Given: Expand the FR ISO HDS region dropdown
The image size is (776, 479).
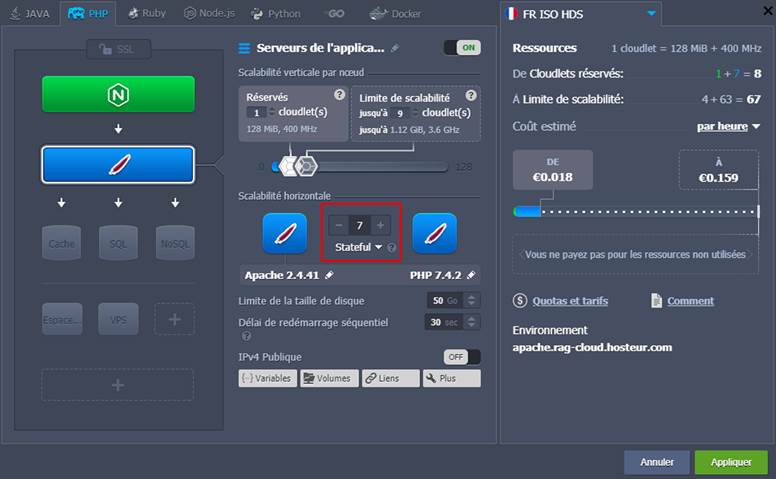Looking at the screenshot, I should click(652, 14).
